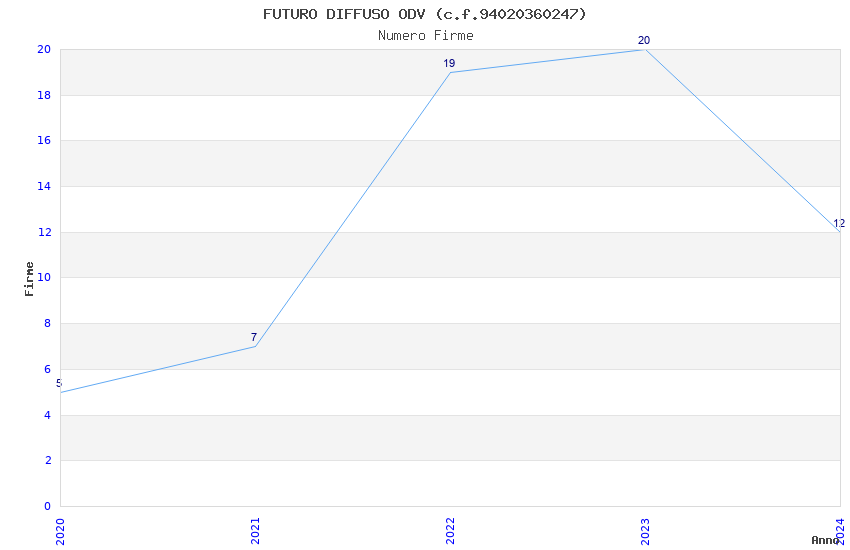This screenshot has height=550, width=850.
Task: Select the y-axis value 16
Action: tap(44, 141)
